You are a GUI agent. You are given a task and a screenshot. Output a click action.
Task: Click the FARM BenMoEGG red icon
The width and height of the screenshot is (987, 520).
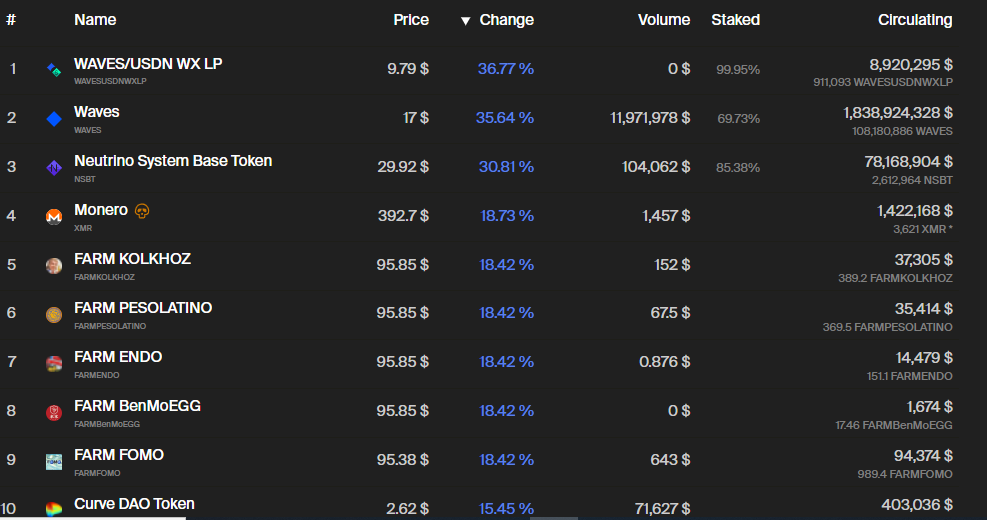pyautogui.click(x=54, y=412)
